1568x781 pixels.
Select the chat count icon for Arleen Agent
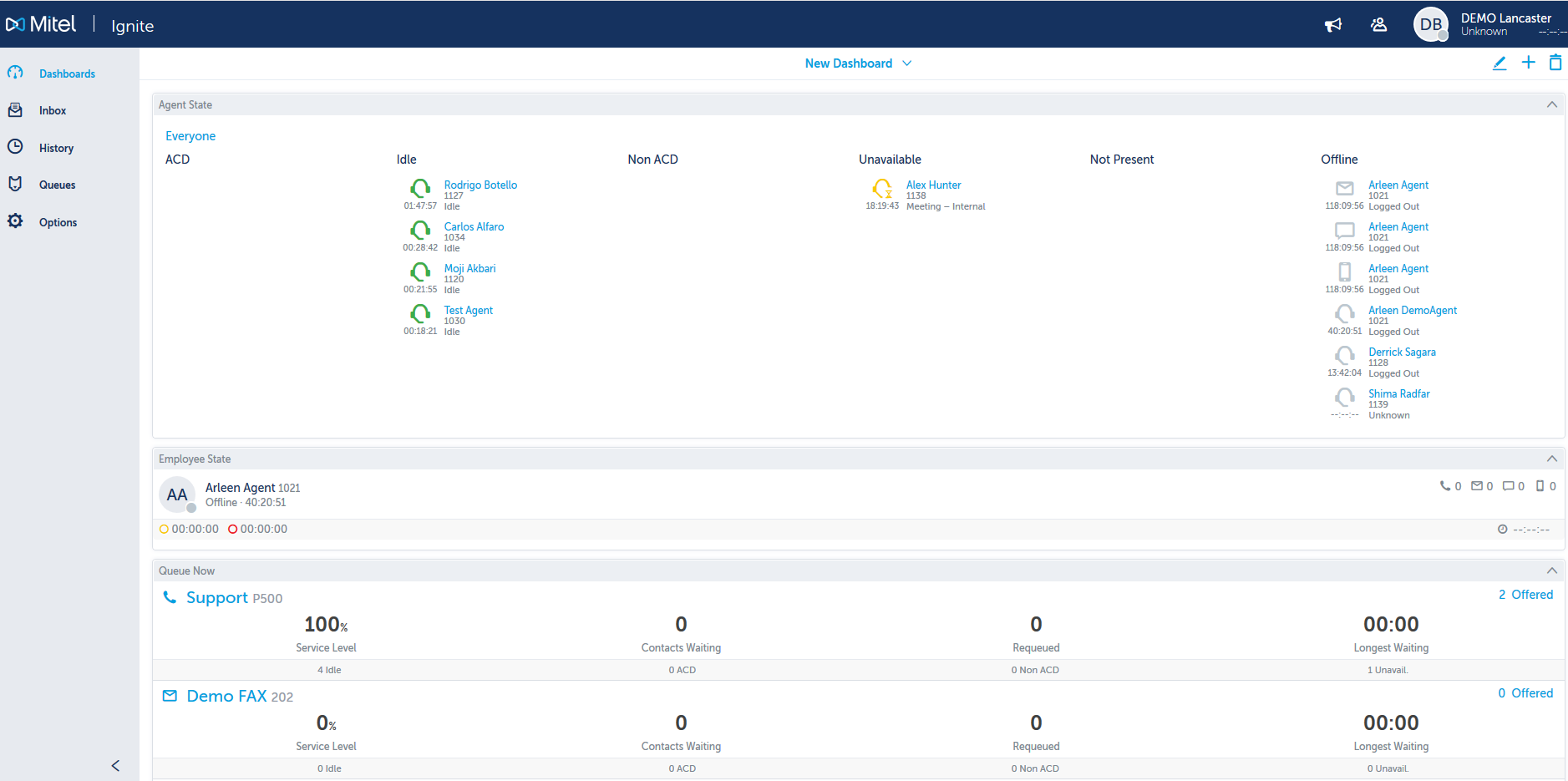click(x=1510, y=485)
